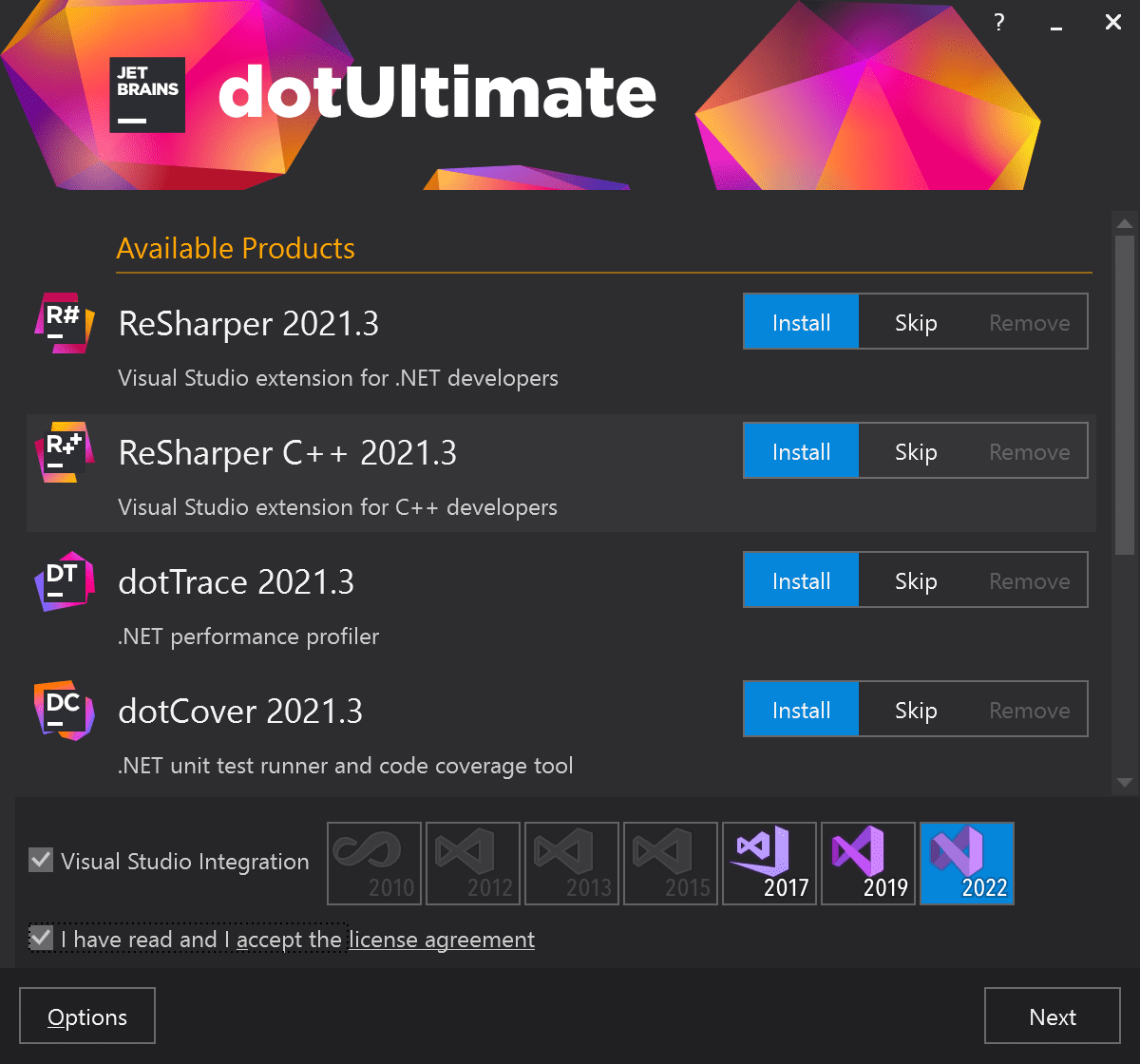Image resolution: width=1140 pixels, height=1064 pixels.
Task: Click the ReSharper 2021.3 product icon
Action: (63, 322)
